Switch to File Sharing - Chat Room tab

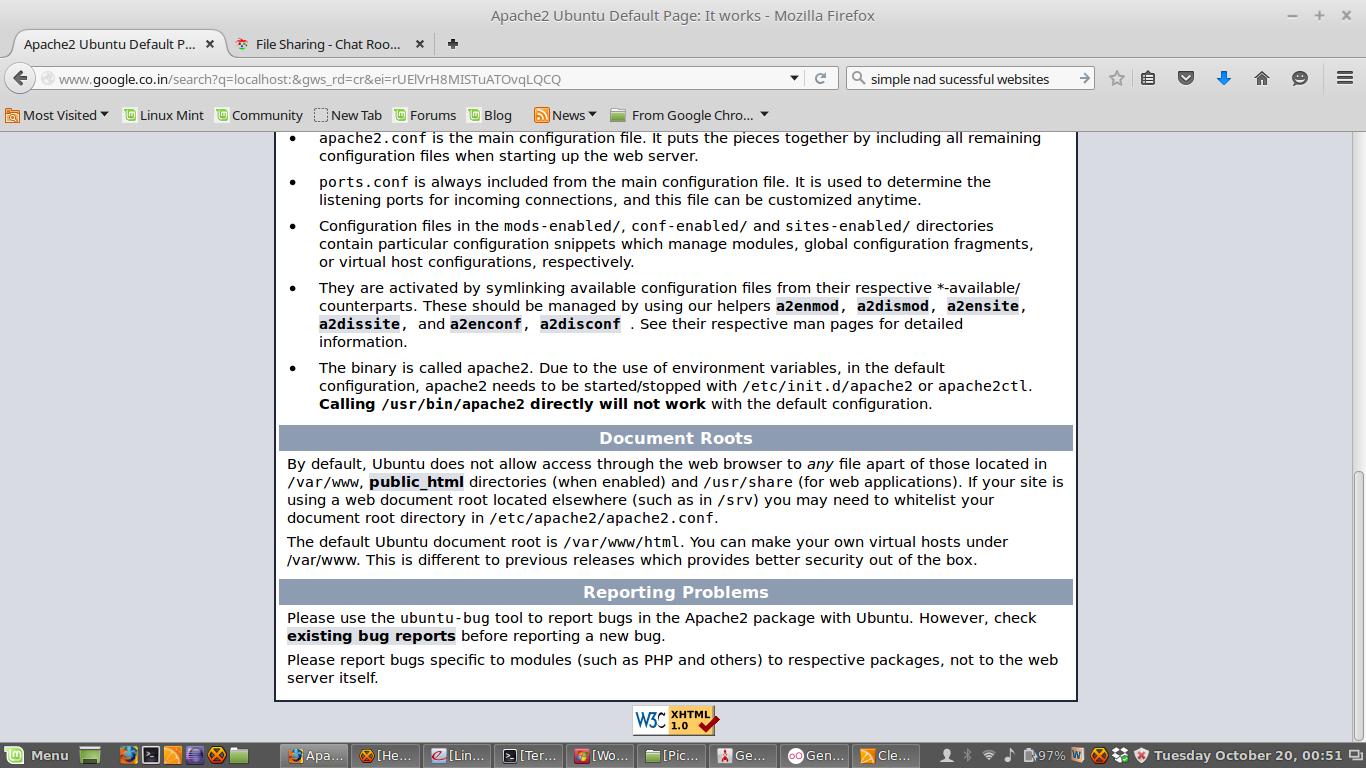[329, 44]
